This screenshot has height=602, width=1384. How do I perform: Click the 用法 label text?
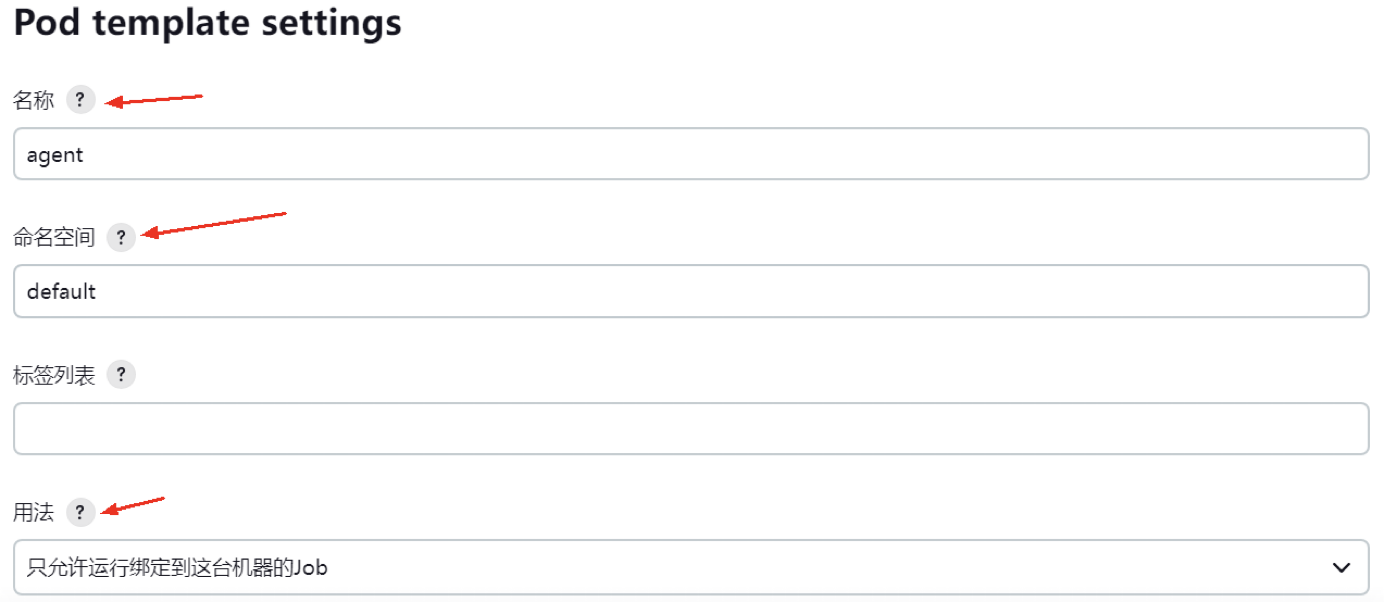33,513
